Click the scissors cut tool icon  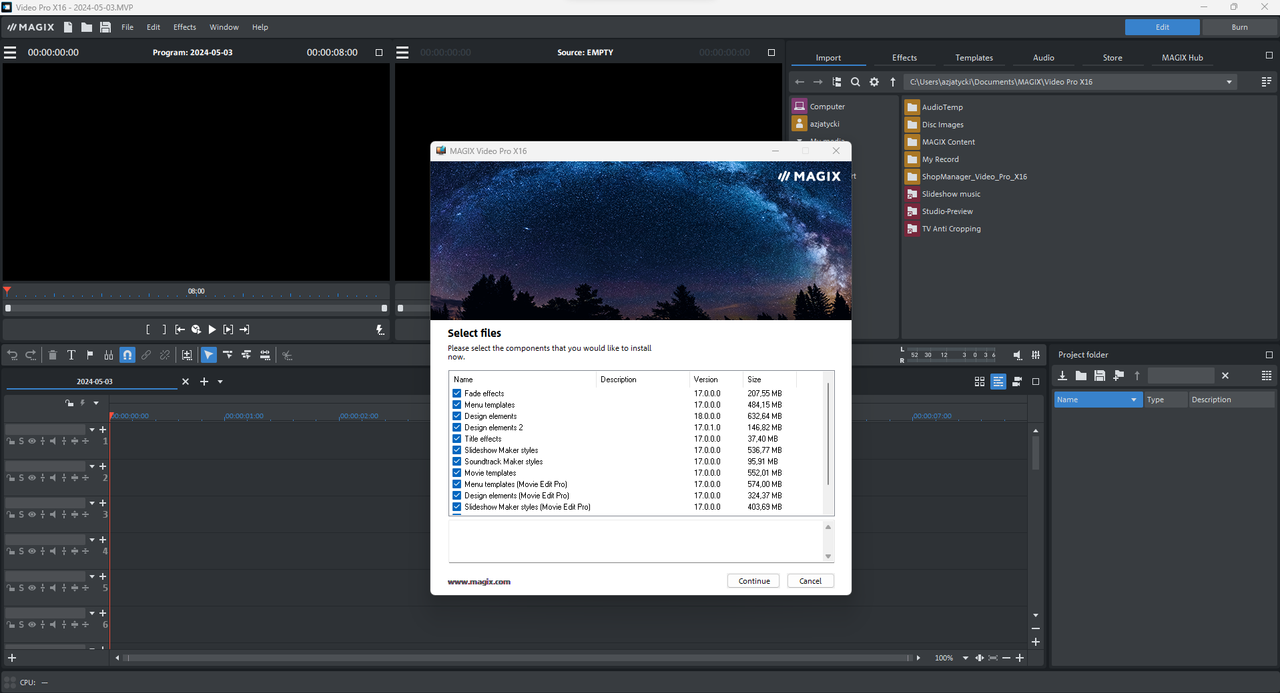[287, 355]
